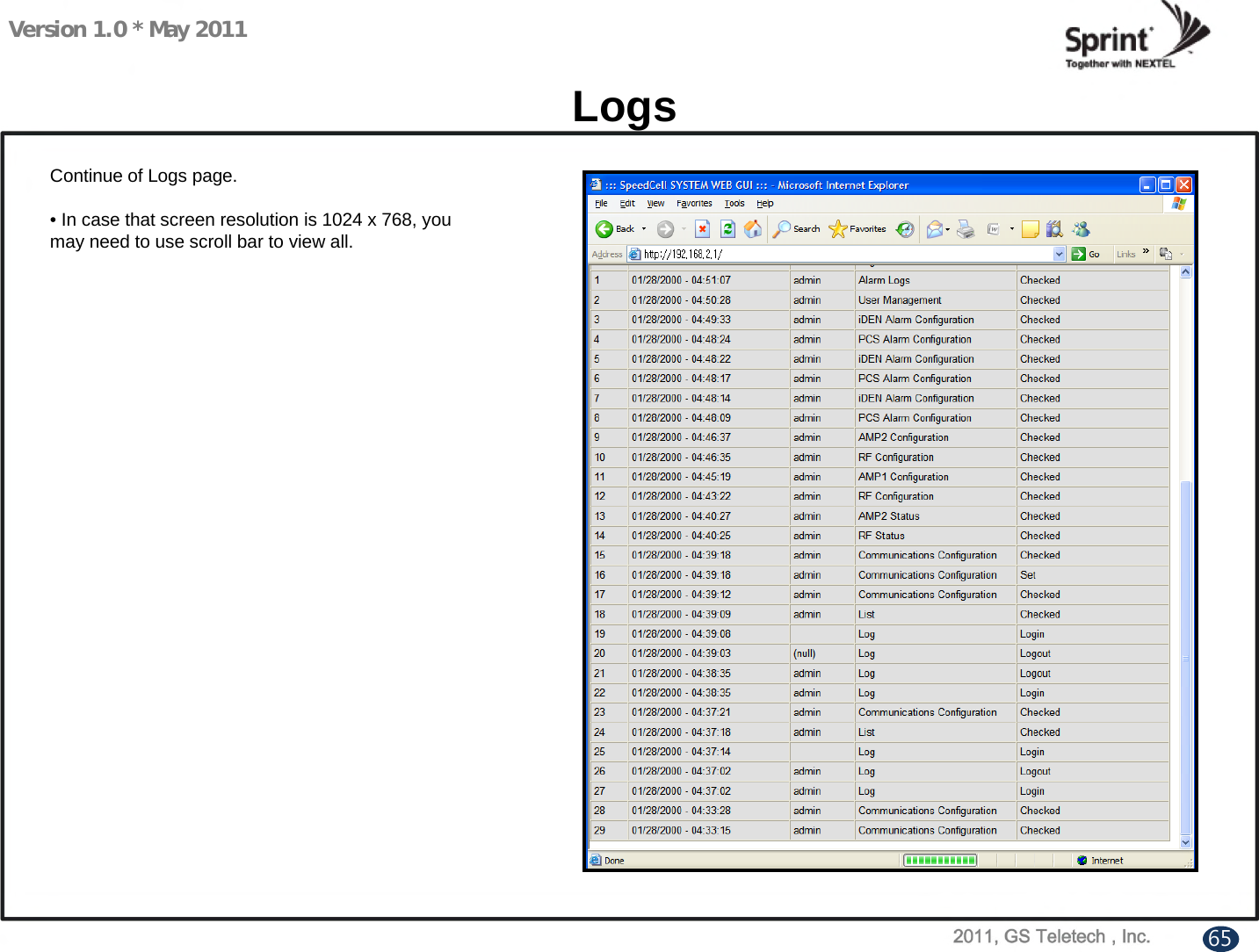The image size is (1259, 952).
Task: Open the address bar URL dropdown
Action: click(x=1059, y=254)
